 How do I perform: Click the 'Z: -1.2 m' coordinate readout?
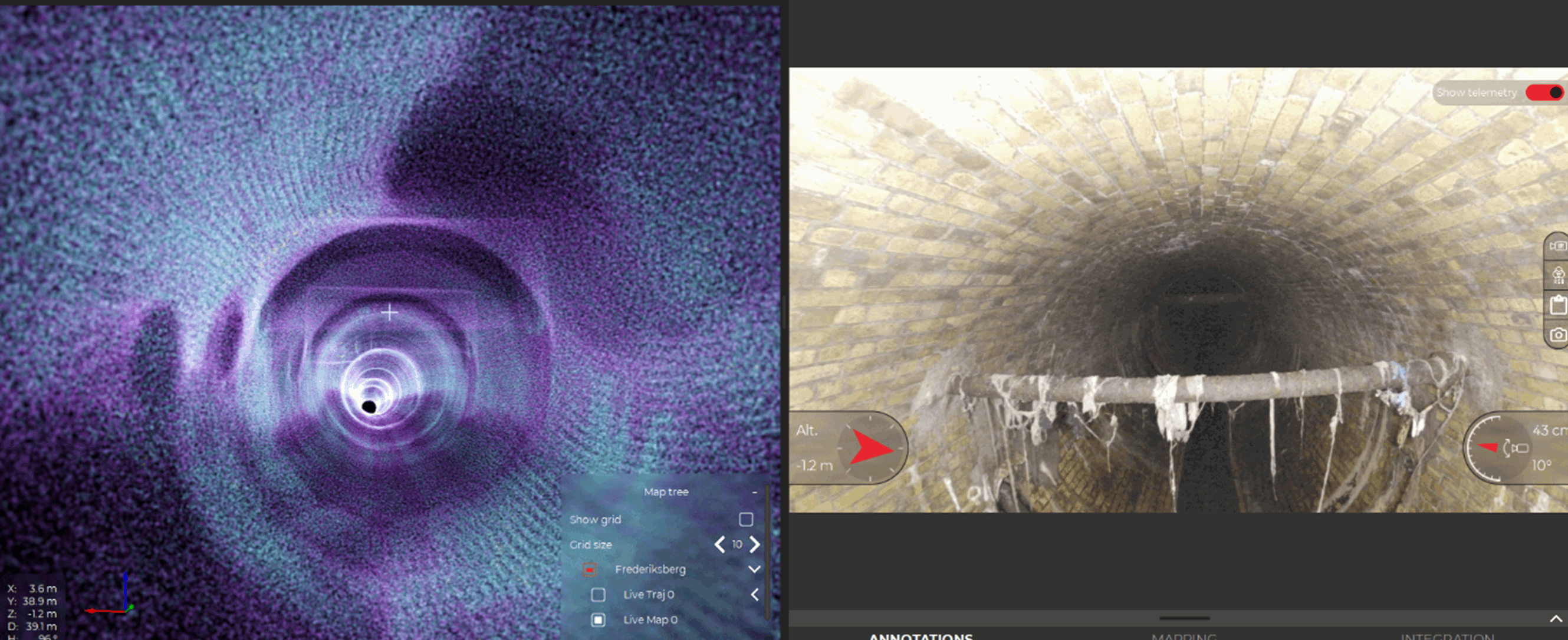point(32,613)
